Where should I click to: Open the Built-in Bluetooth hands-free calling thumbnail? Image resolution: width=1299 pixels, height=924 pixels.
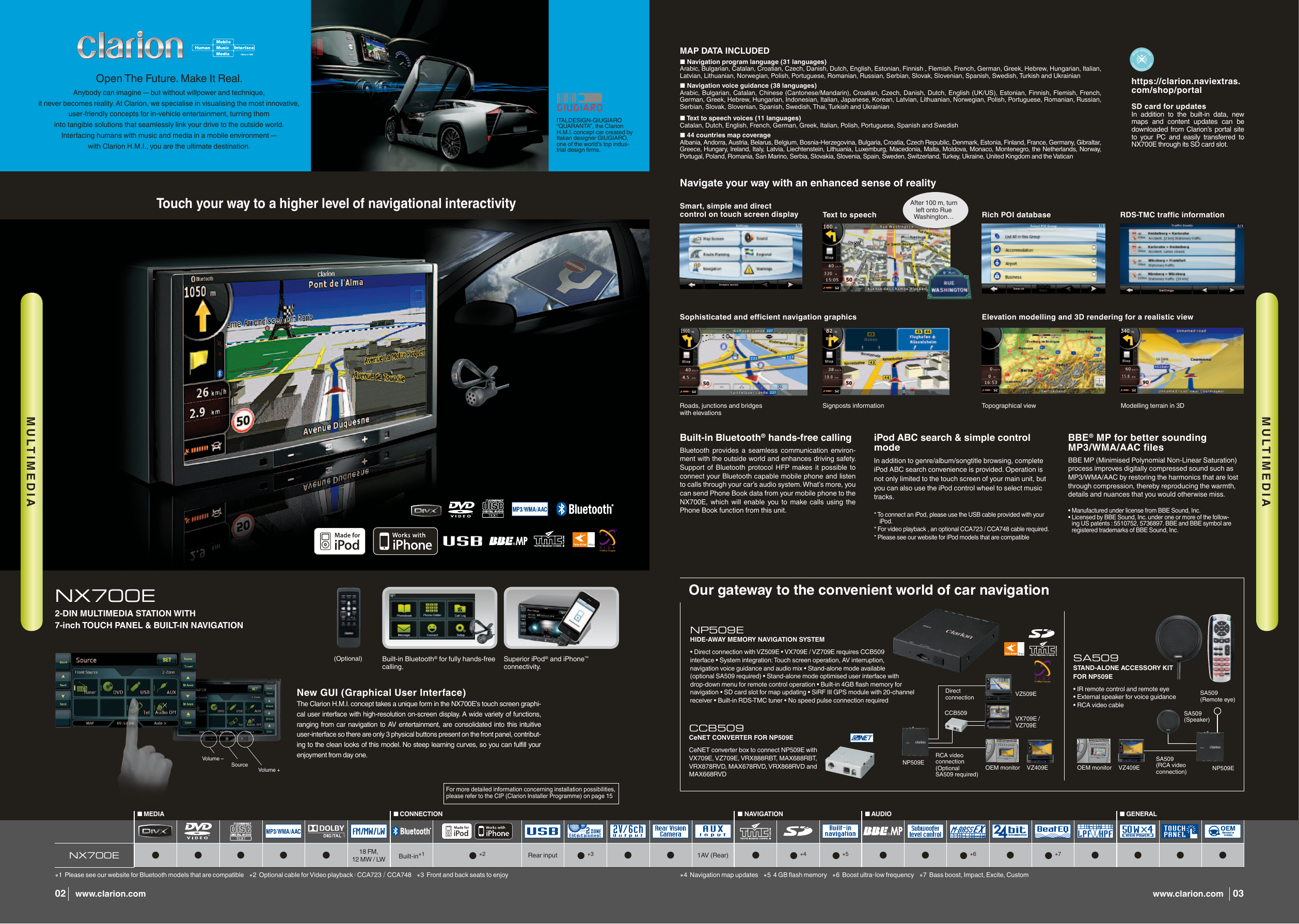(440, 618)
